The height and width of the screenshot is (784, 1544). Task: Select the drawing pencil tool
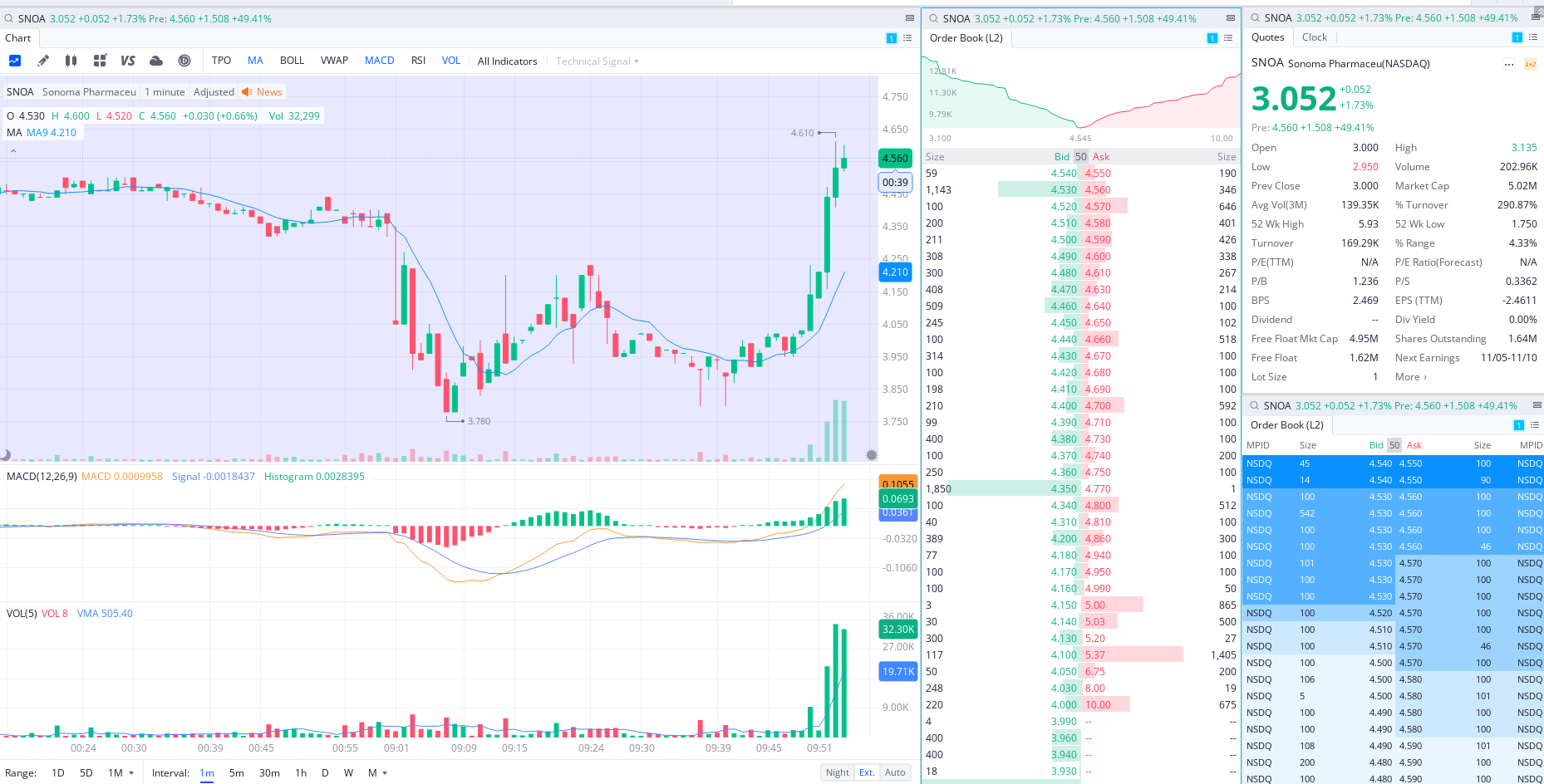coord(43,61)
